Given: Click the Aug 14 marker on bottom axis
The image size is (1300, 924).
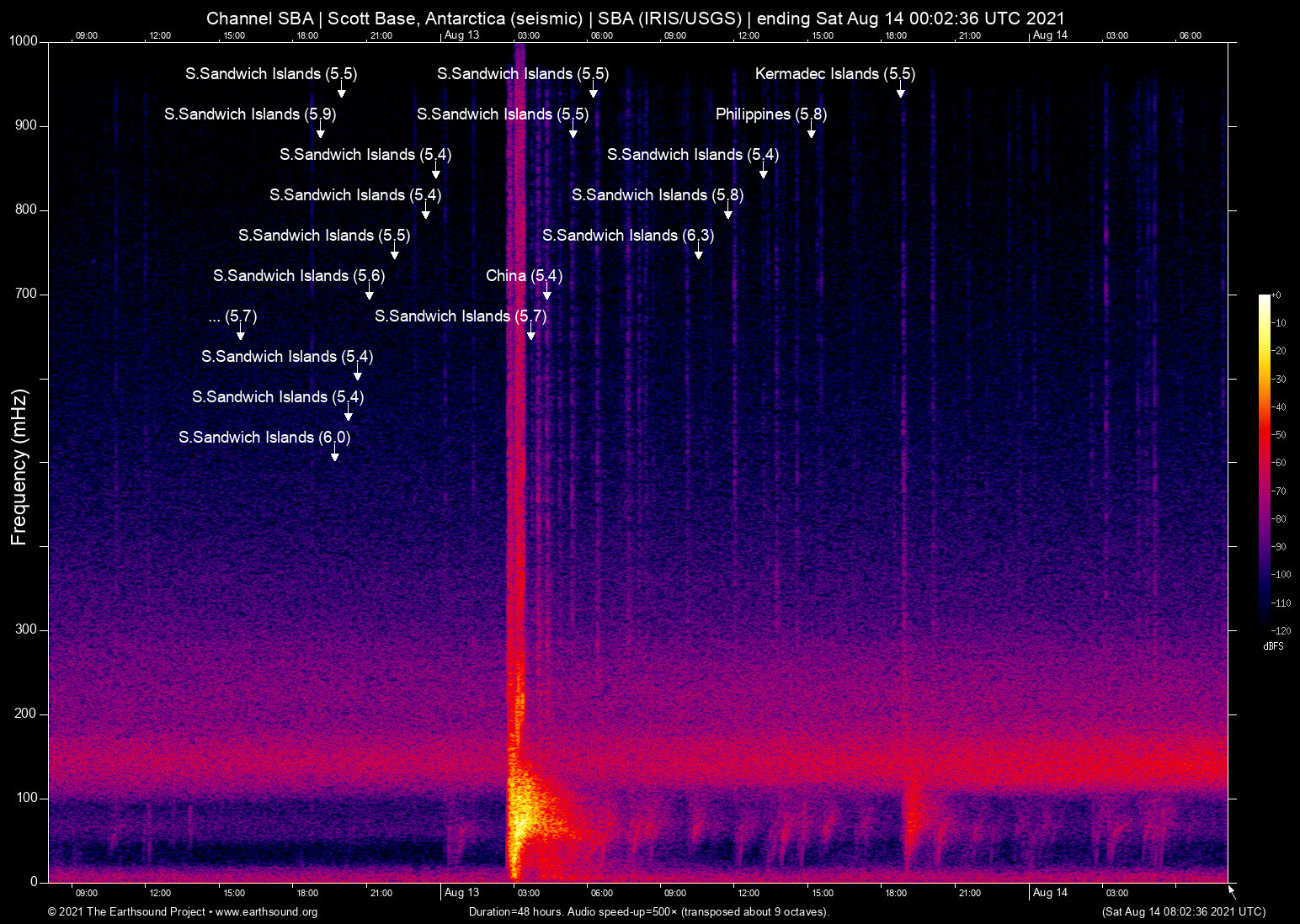Looking at the screenshot, I should pos(1050,893).
